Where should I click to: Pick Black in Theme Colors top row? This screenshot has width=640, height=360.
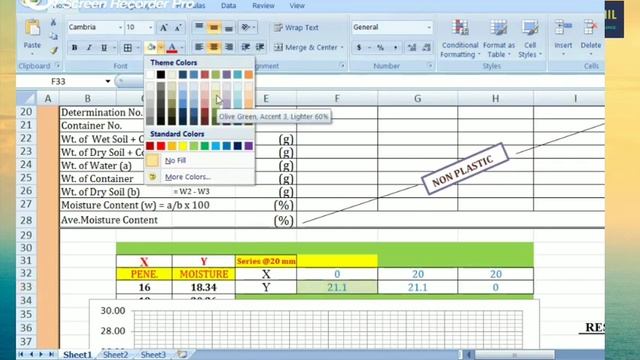coord(161,74)
